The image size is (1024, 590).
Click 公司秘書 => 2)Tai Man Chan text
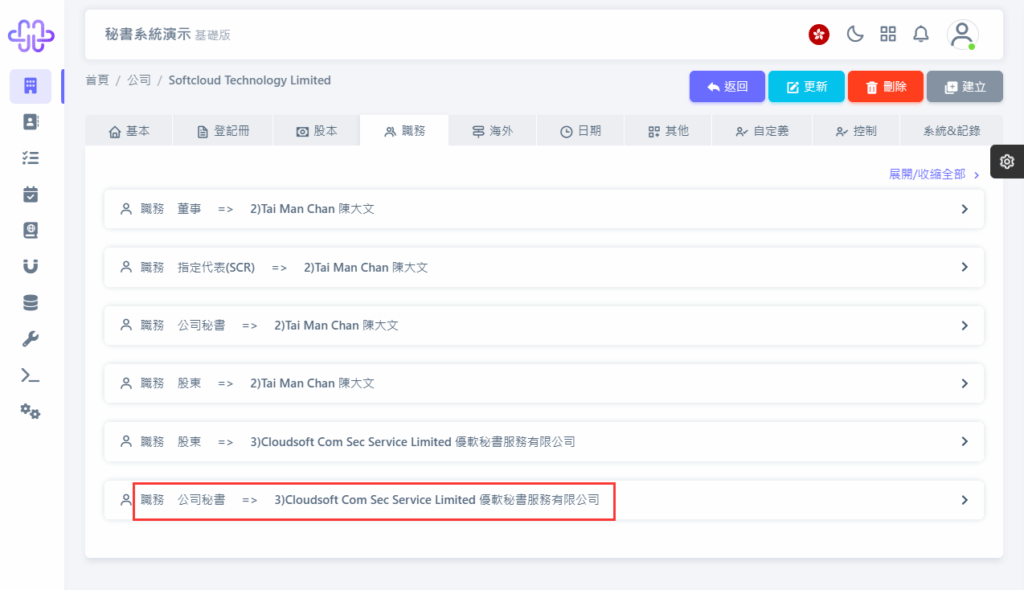pos(288,325)
